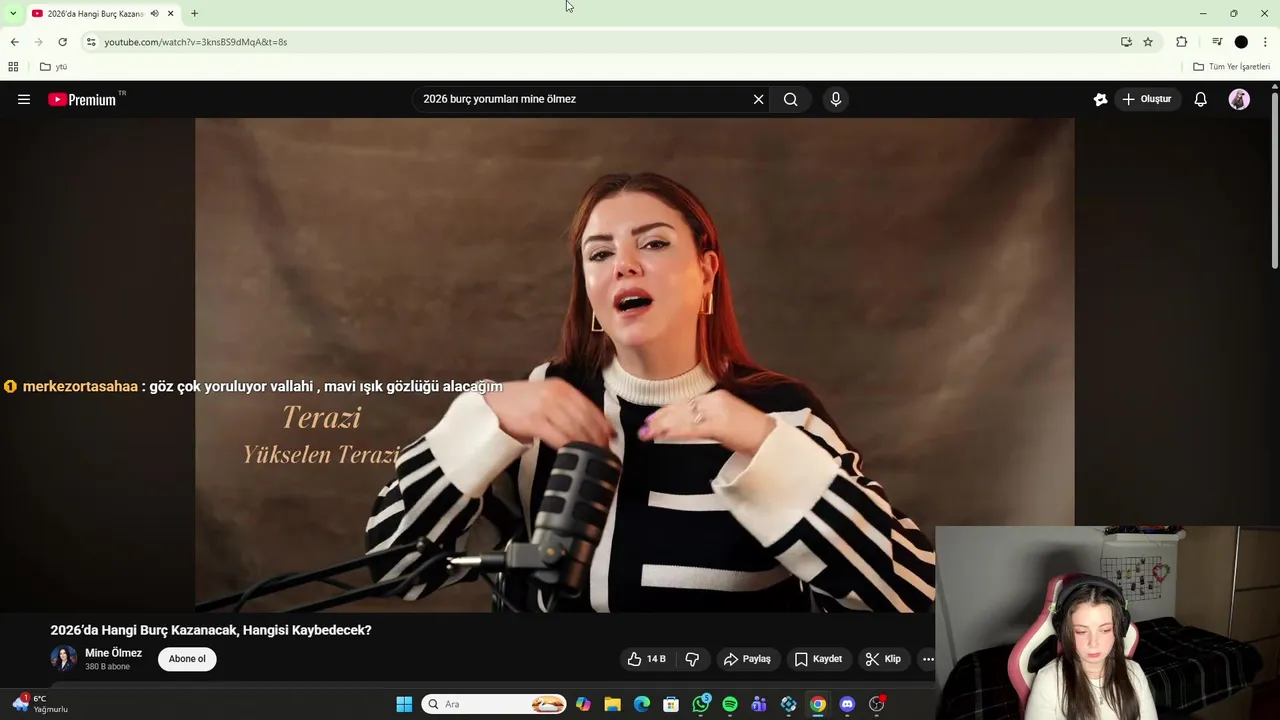Open a new browser tab
The image size is (1280, 720).
194,14
